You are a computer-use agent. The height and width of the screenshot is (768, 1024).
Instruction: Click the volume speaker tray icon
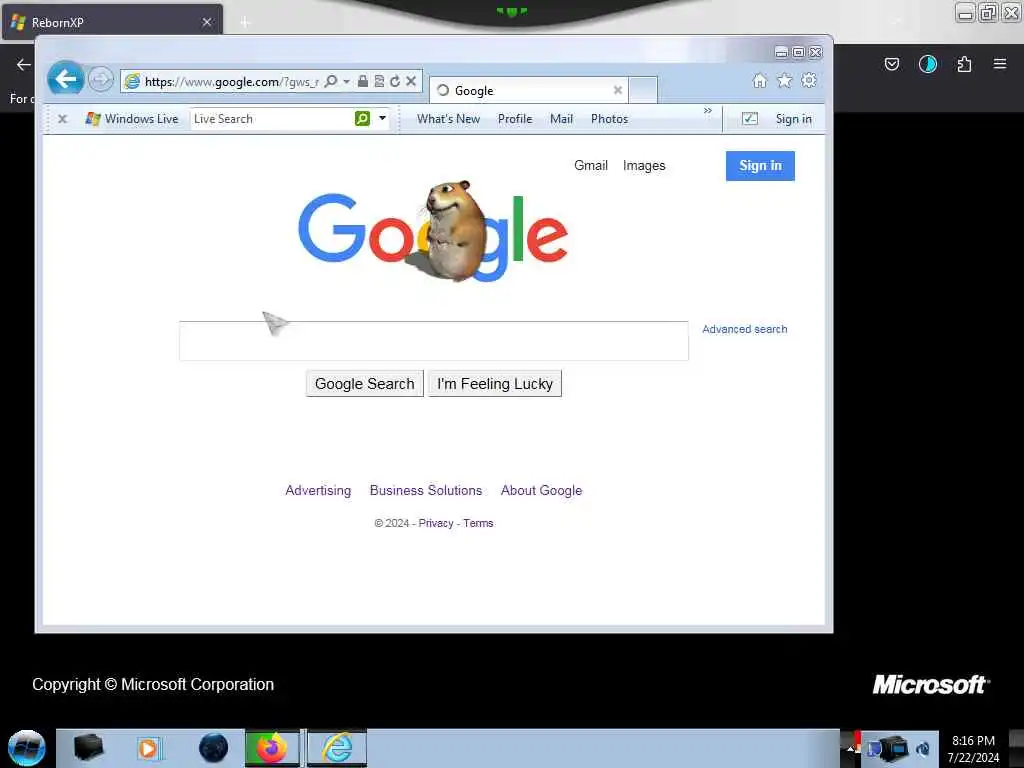click(x=924, y=749)
